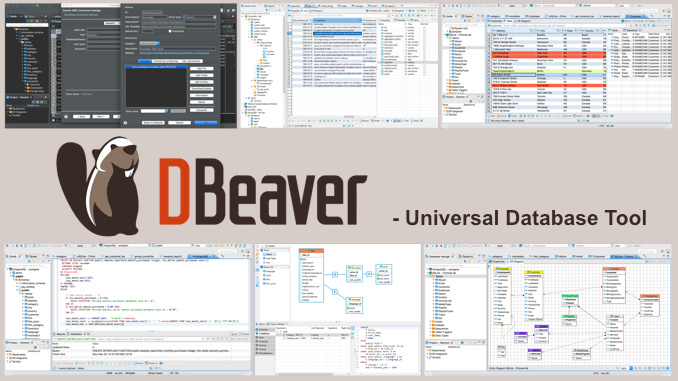Switch to Connection properties tab in driver dialog
Screen dimensions: 678x381
click(x=166, y=61)
